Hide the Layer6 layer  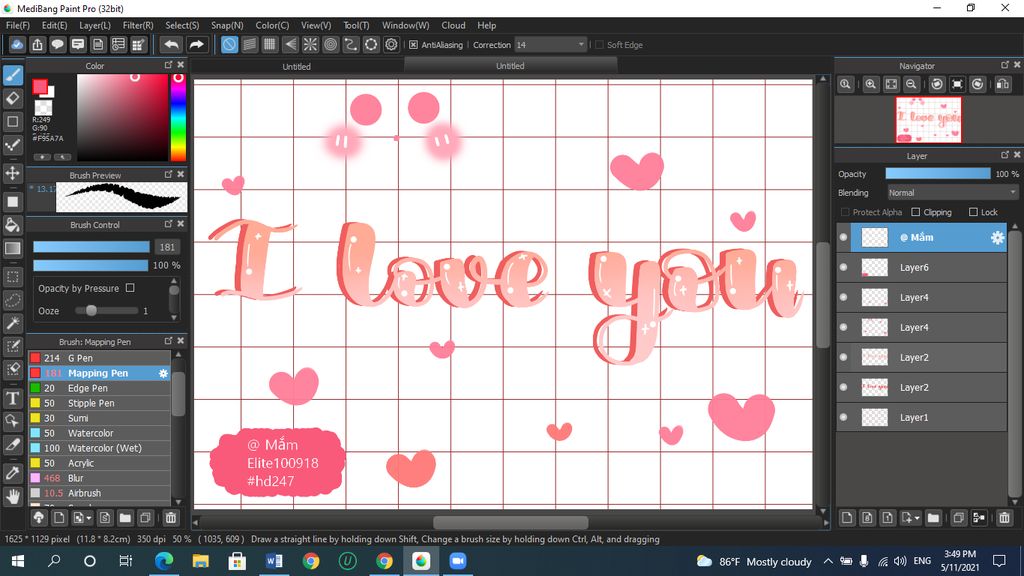[844, 267]
